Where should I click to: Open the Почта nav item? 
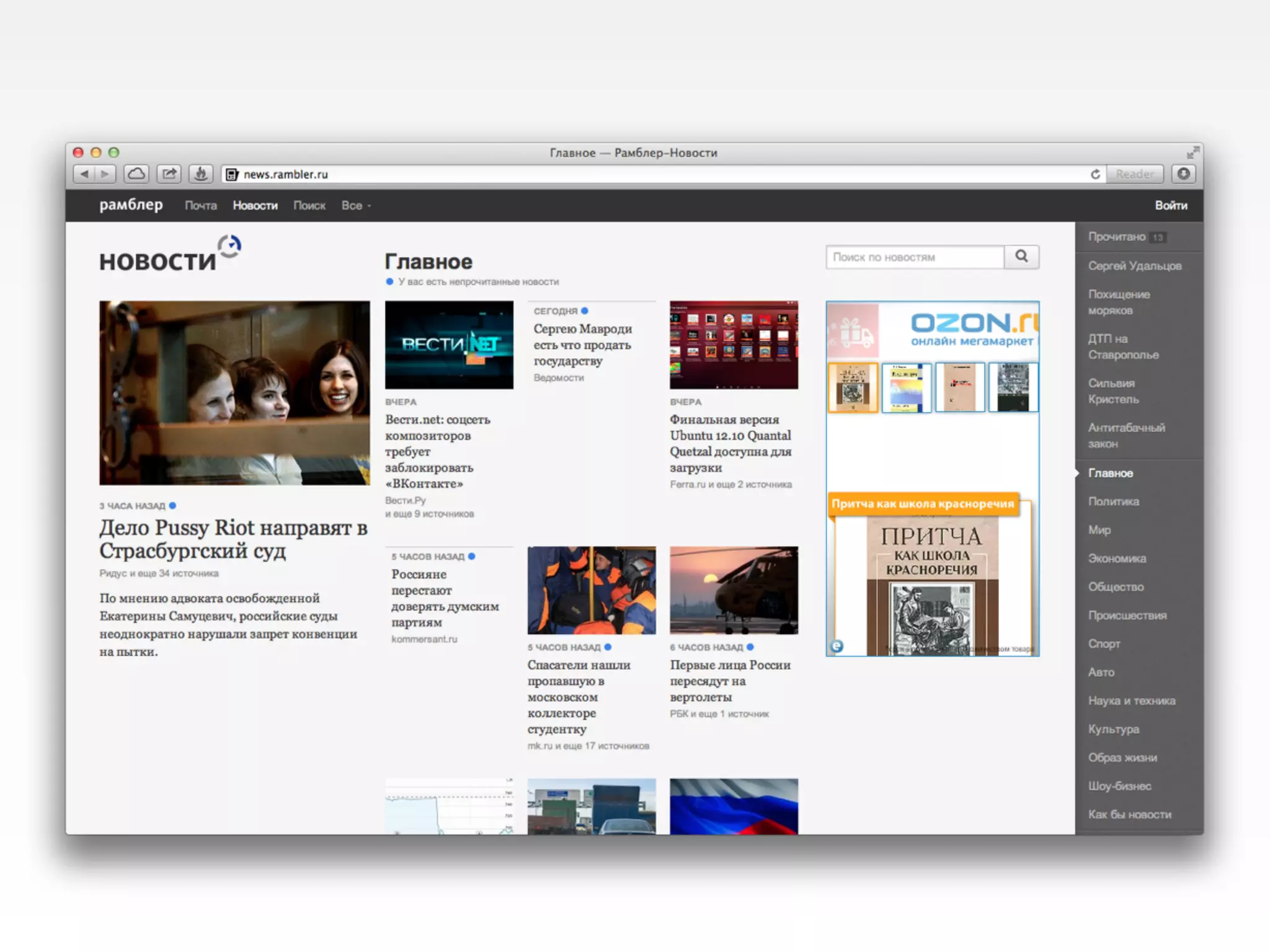click(x=201, y=206)
